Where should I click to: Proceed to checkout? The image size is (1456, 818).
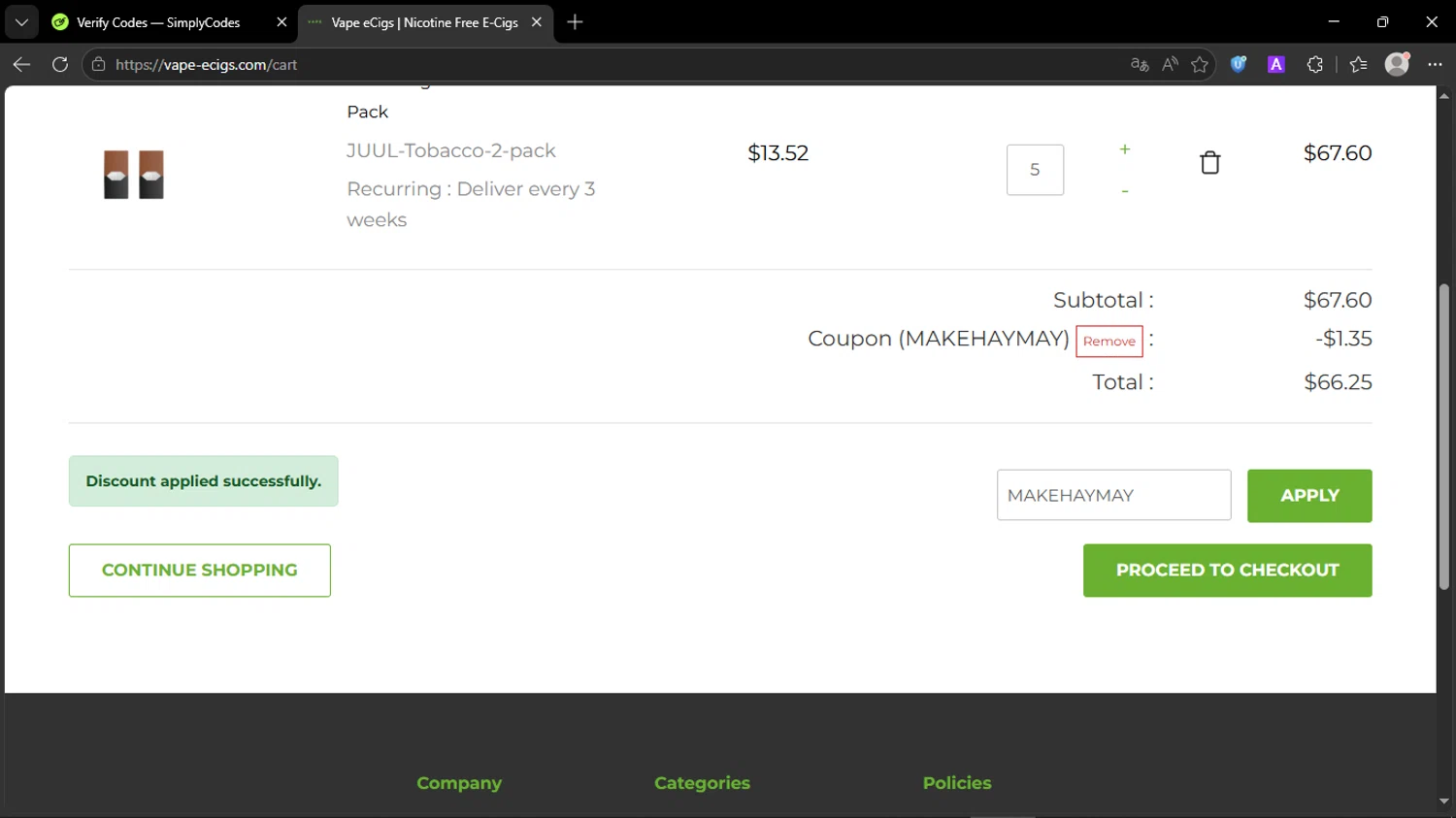(x=1228, y=571)
